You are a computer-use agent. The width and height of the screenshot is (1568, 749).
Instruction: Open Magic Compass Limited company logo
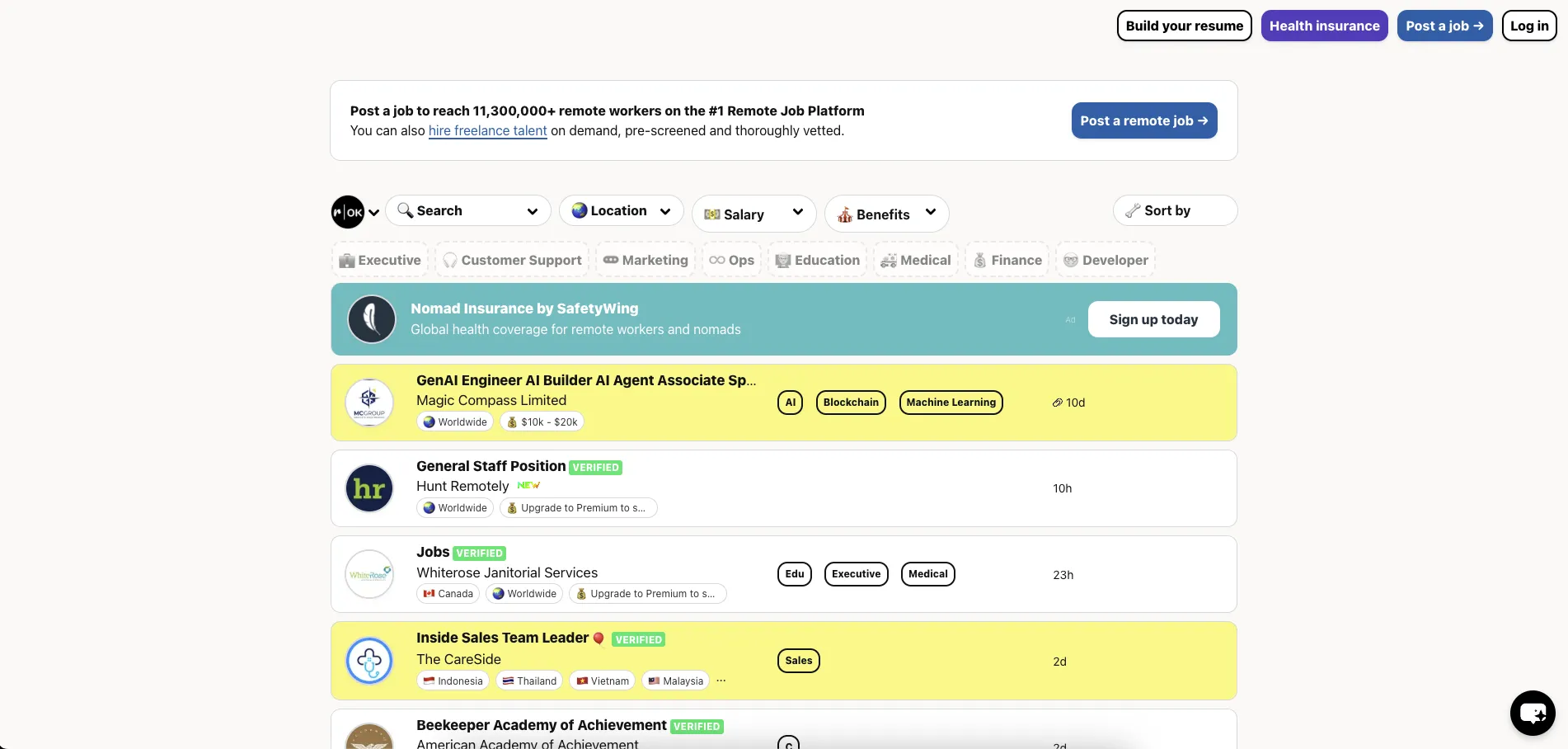369,403
